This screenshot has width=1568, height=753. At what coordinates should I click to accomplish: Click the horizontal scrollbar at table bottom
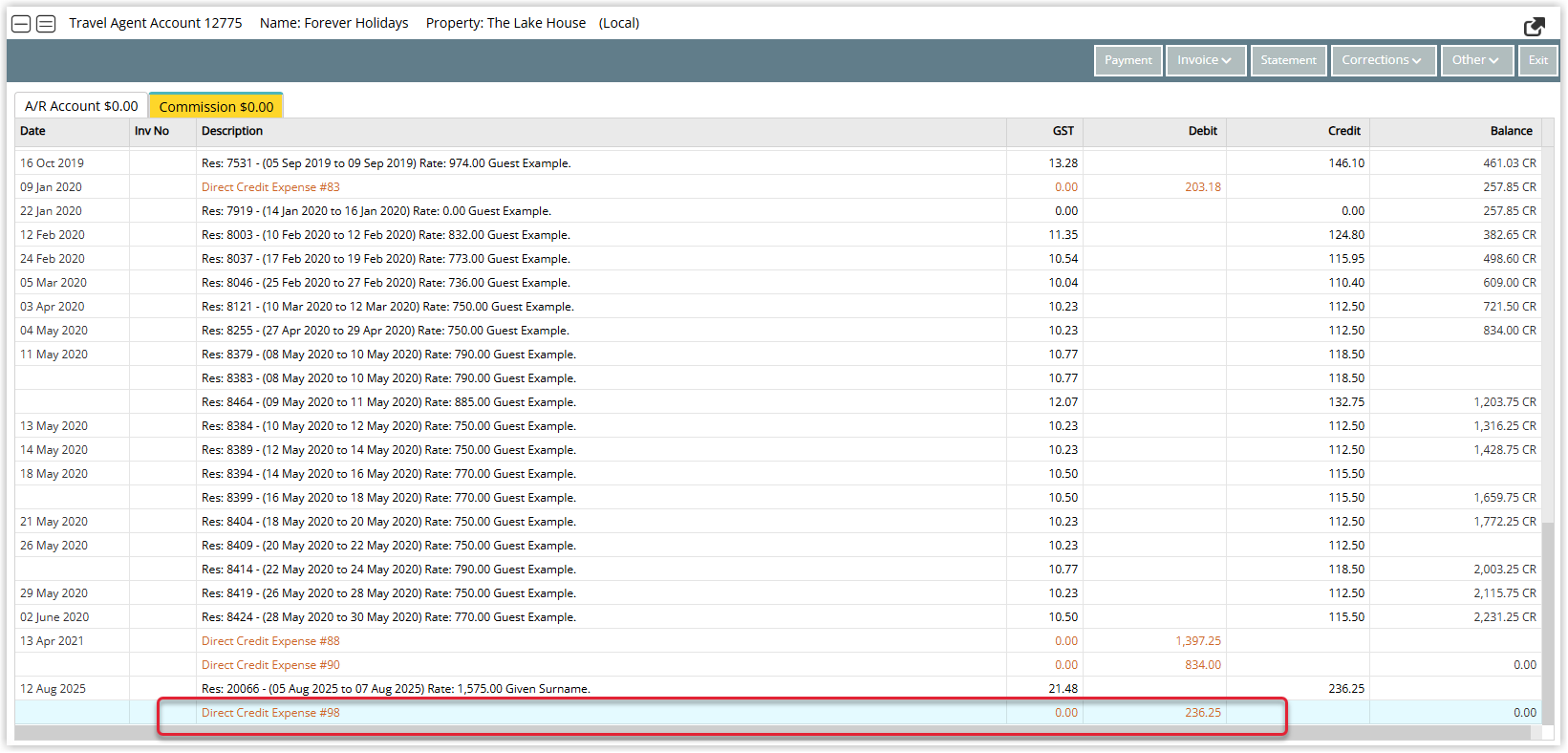pyautogui.click(x=772, y=733)
